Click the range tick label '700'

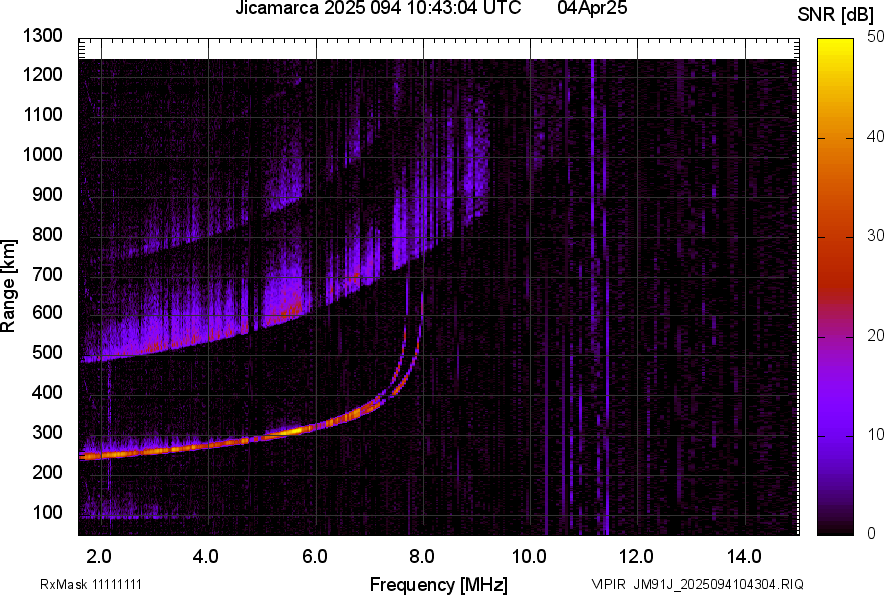coord(47,274)
